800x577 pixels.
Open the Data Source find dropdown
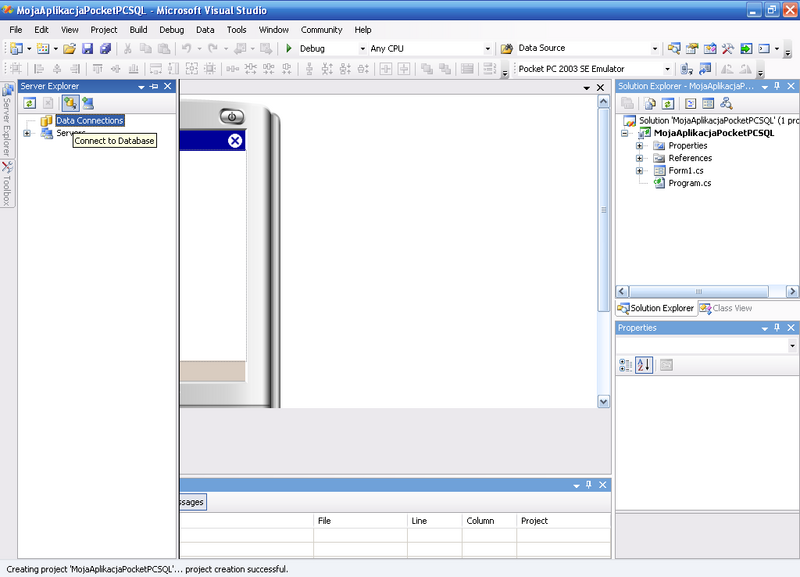pyautogui.click(x=655, y=49)
